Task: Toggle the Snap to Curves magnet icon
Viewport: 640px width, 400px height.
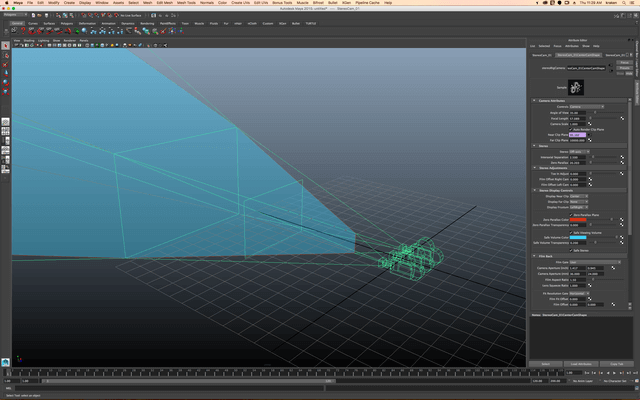Action: (x=90, y=15)
